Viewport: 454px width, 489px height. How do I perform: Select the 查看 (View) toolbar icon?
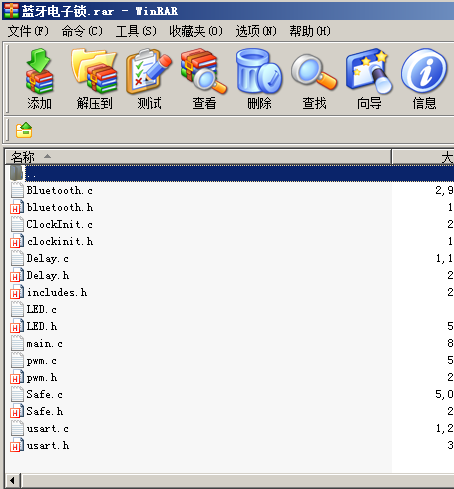(204, 79)
